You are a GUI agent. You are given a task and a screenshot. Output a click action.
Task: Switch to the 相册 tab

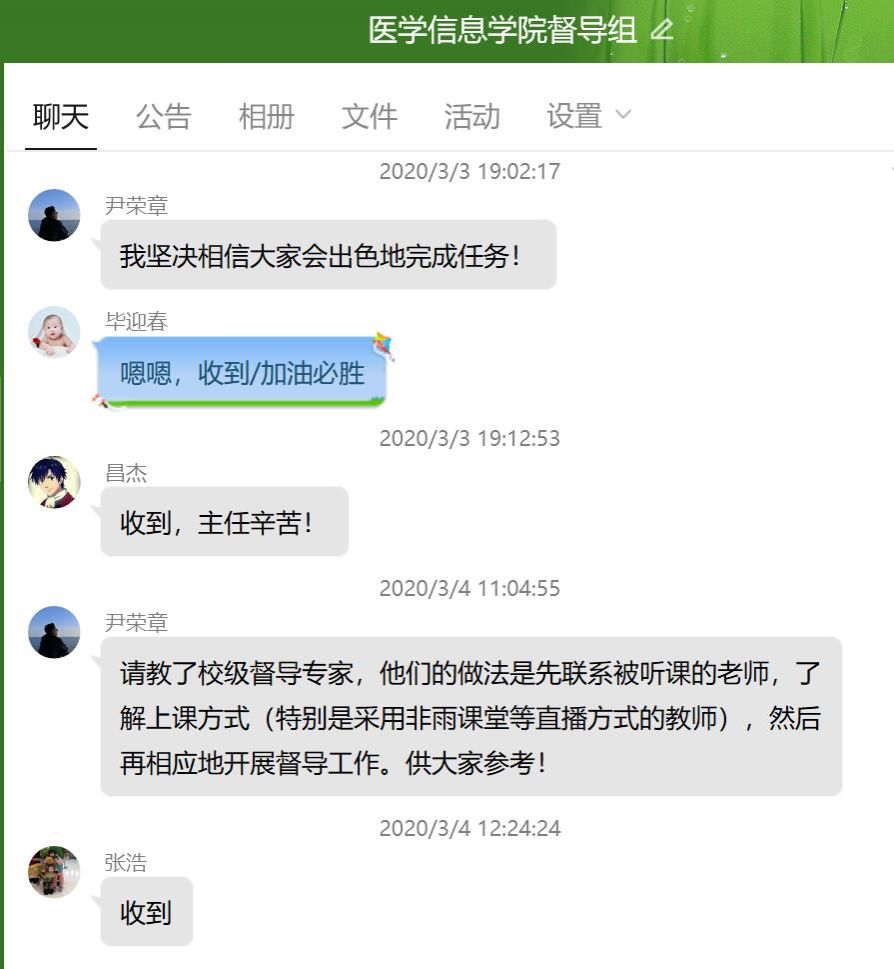tap(266, 116)
